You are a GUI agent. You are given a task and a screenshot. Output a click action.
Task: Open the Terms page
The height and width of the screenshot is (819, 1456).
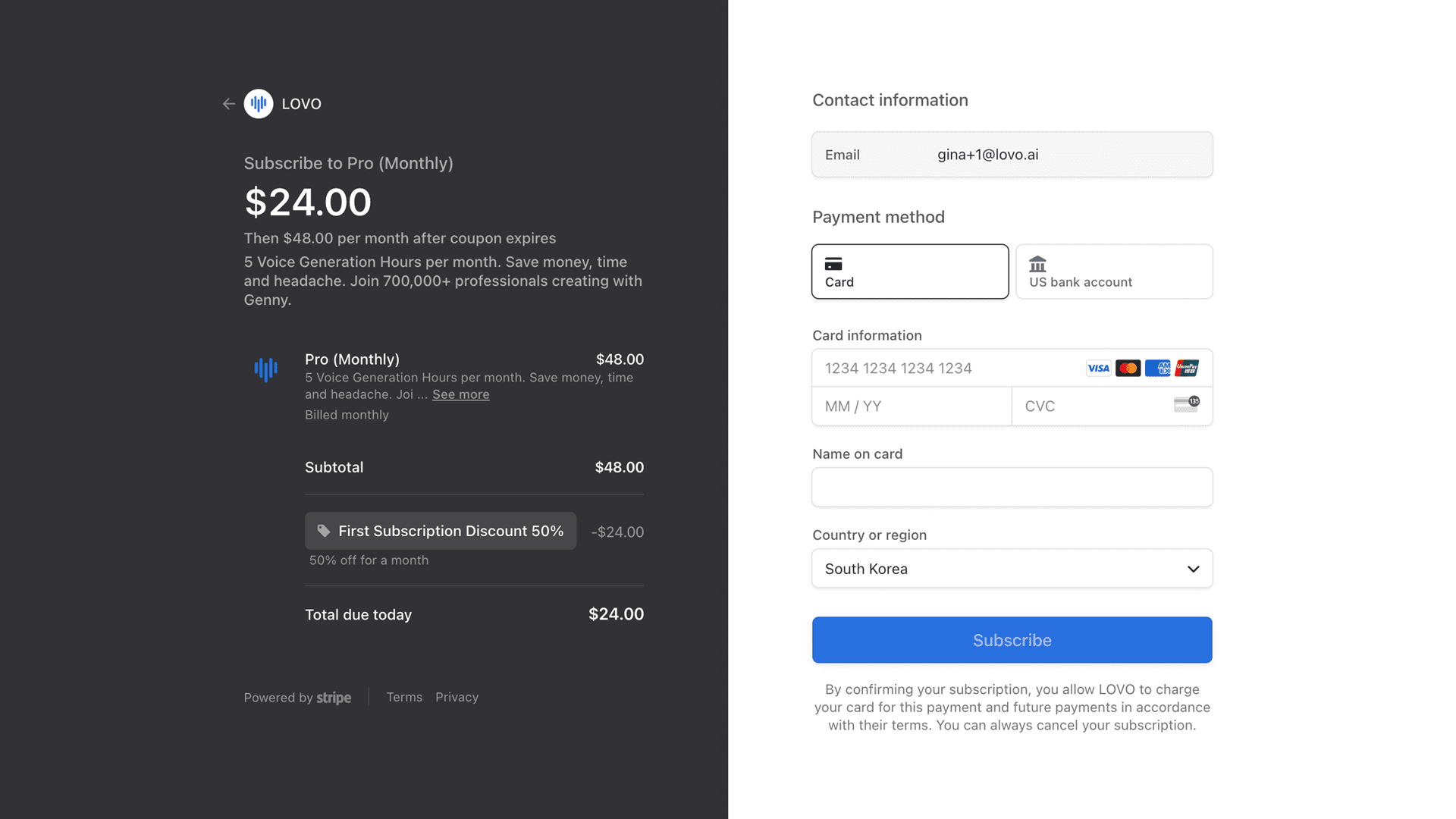[x=404, y=697]
